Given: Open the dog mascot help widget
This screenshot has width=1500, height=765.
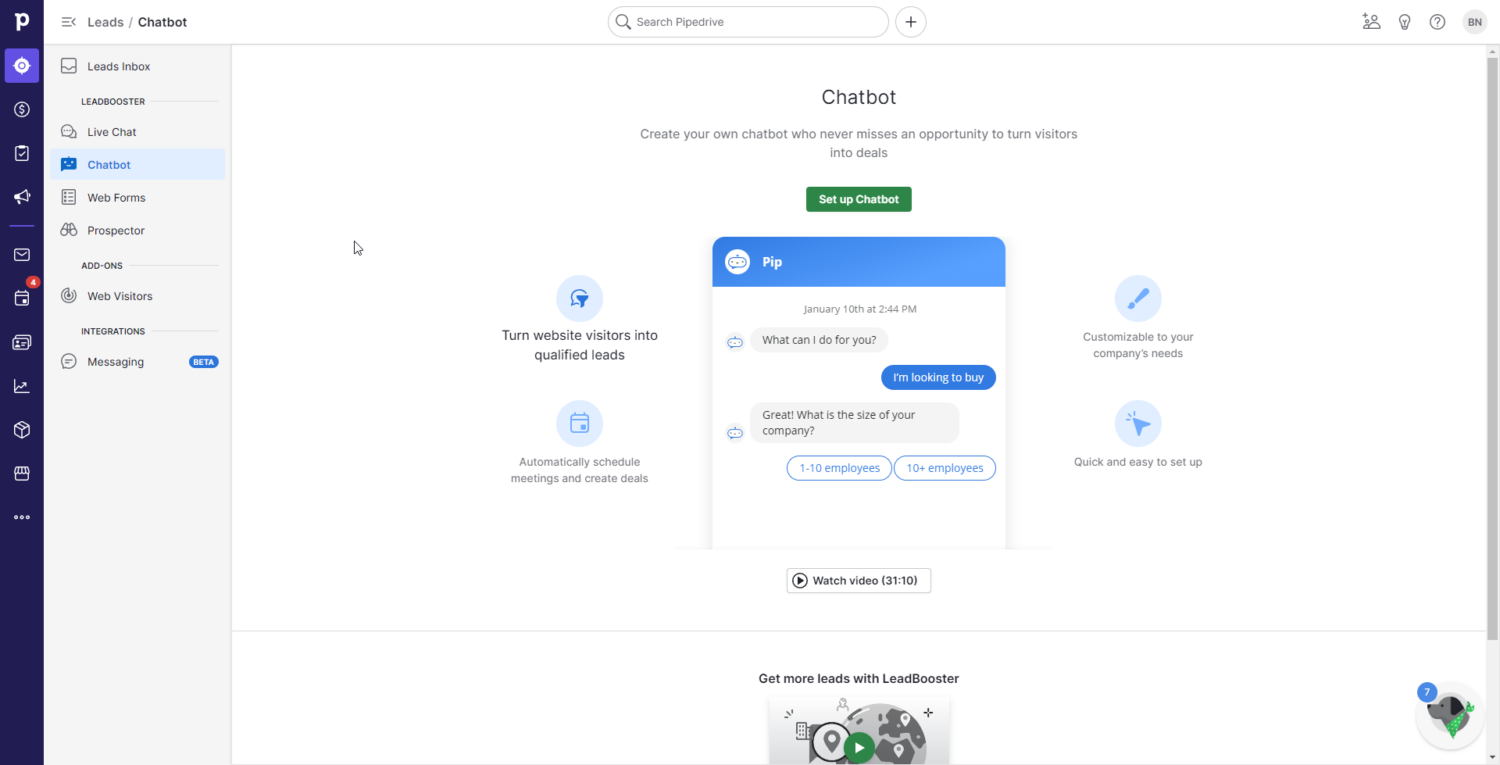Looking at the screenshot, I should 1450,715.
